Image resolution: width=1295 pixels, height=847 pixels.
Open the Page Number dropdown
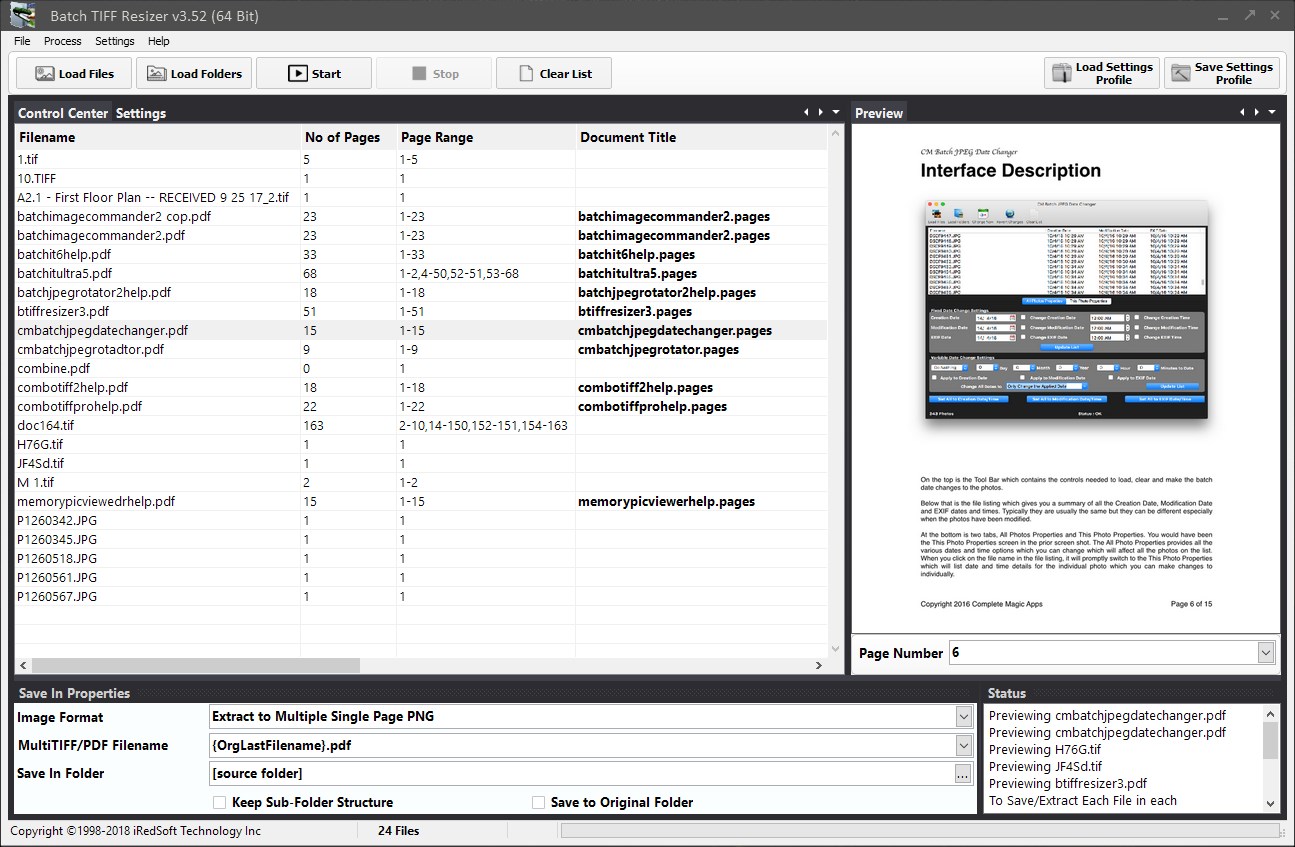pos(1266,653)
